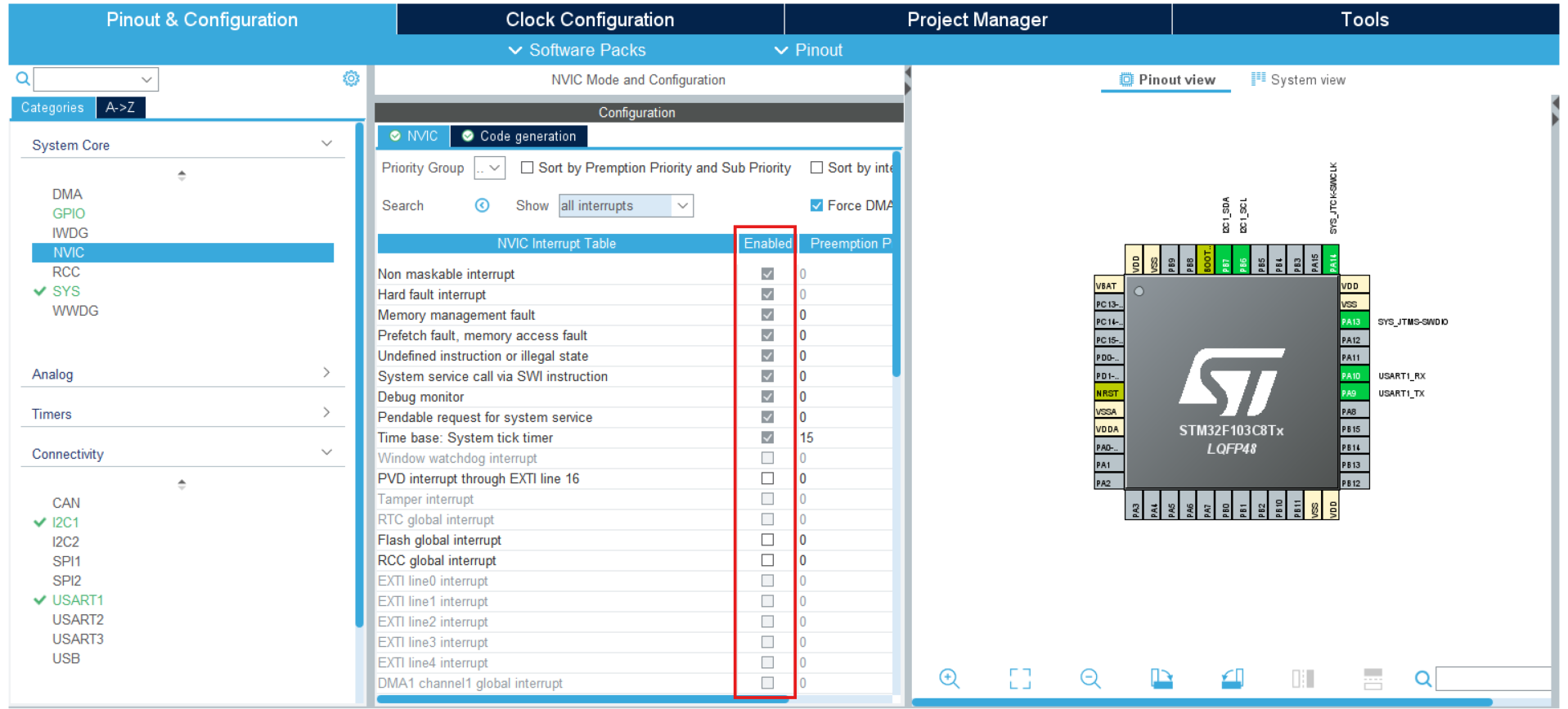The image size is (1568, 709).
Task: Click the PB12 pin on the chip
Action: click(x=1354, y=482)
